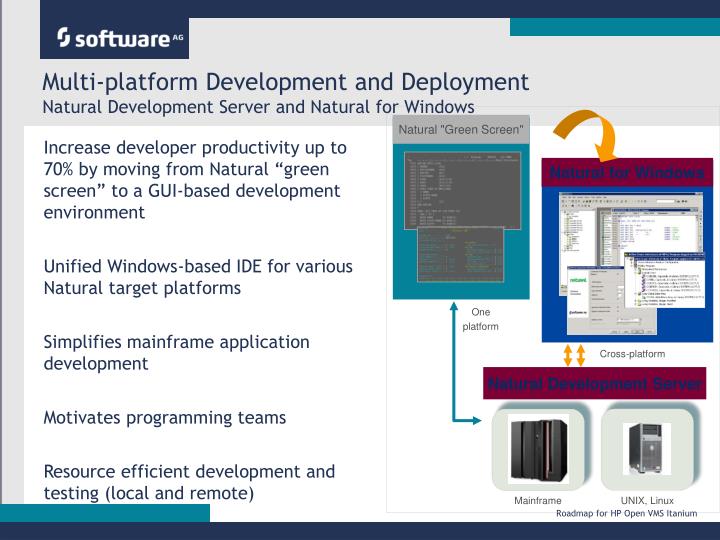Click Simplifies mainframe application development text
This screenshot has width=720, height=540.
tap(176, 353)
